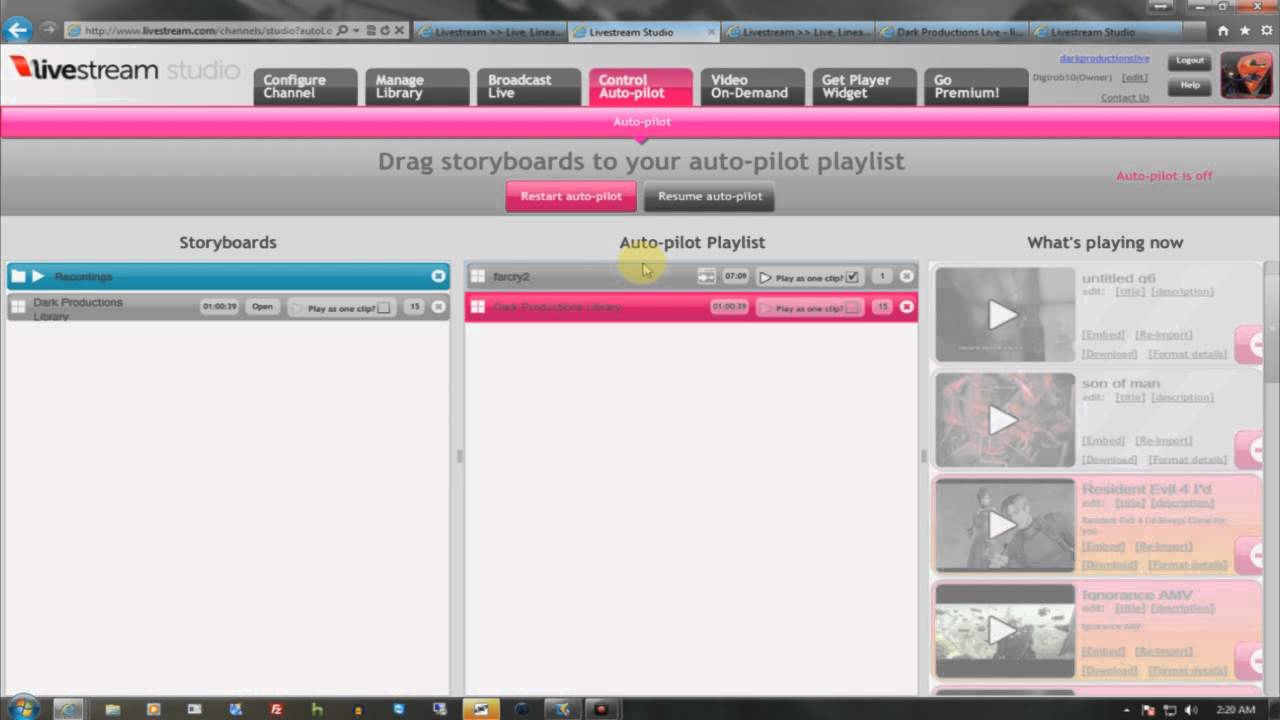Screen dimensions: 1280x720
Task: Delete Dark Productions Library from Storyboards list
Action: click(x=438, y=307)
